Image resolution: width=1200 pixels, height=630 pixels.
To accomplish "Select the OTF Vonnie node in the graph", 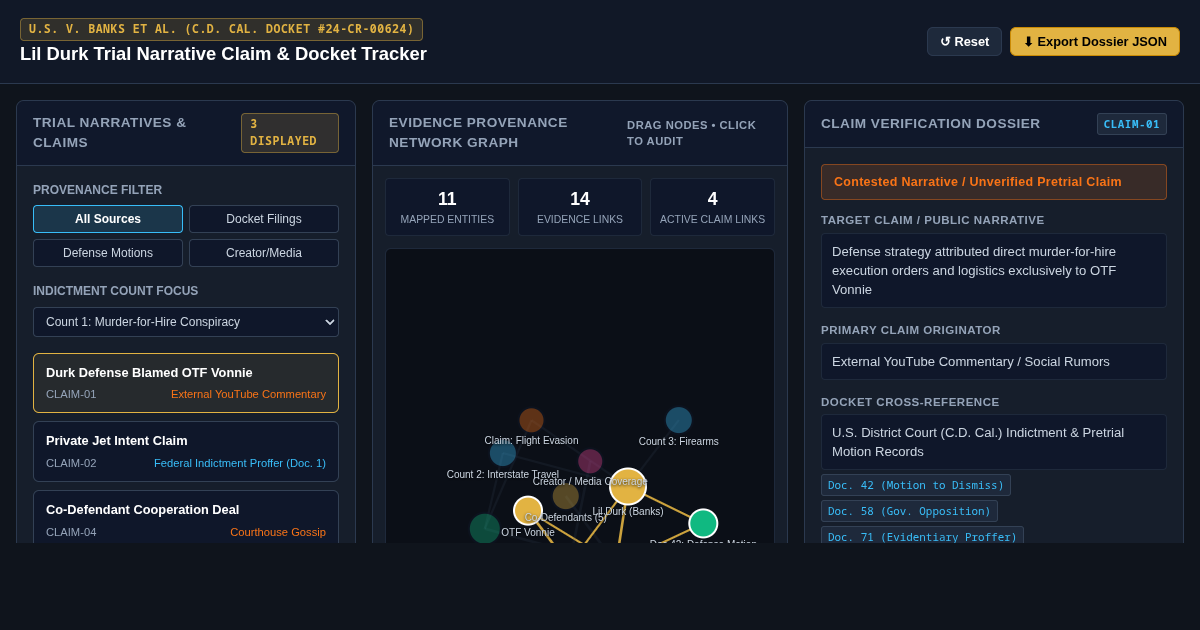I will [x=528, y=511].
